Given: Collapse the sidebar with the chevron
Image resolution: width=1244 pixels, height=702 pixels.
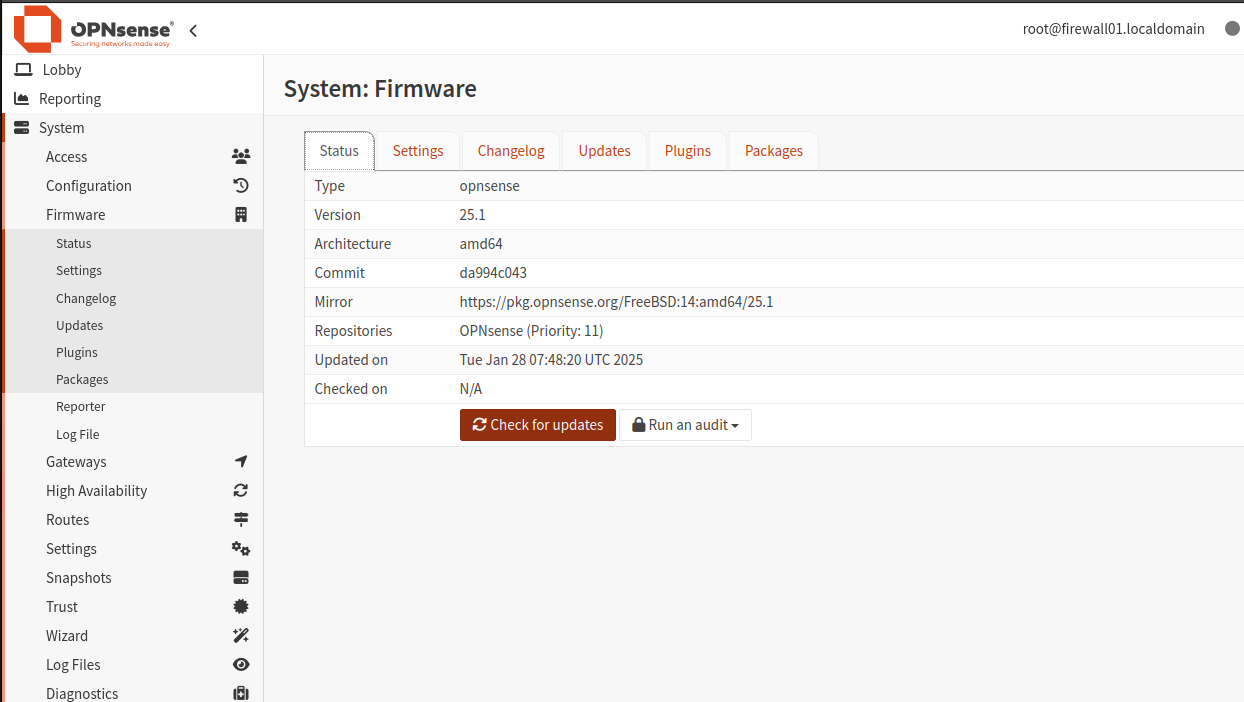Looking at the screenshot, I should tap(193, 31).
